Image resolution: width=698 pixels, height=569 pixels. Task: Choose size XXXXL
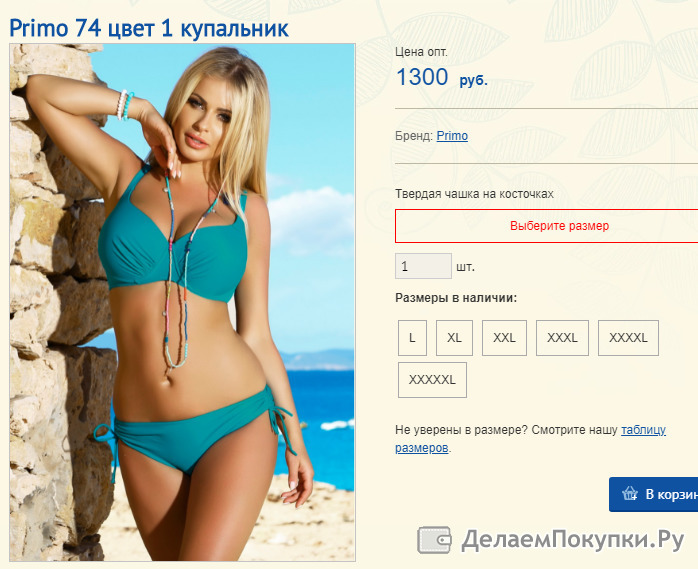[x=628, y=338]
